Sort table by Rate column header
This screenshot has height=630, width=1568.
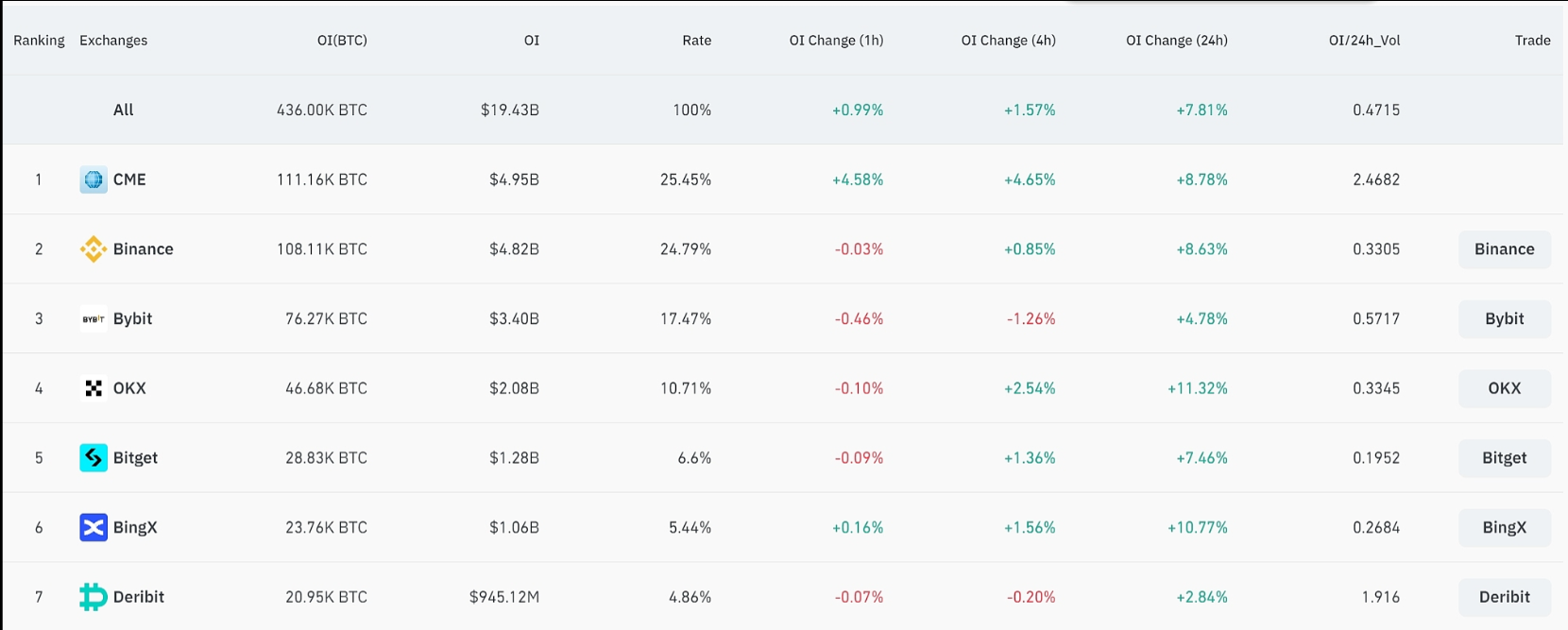click(696, 41)
